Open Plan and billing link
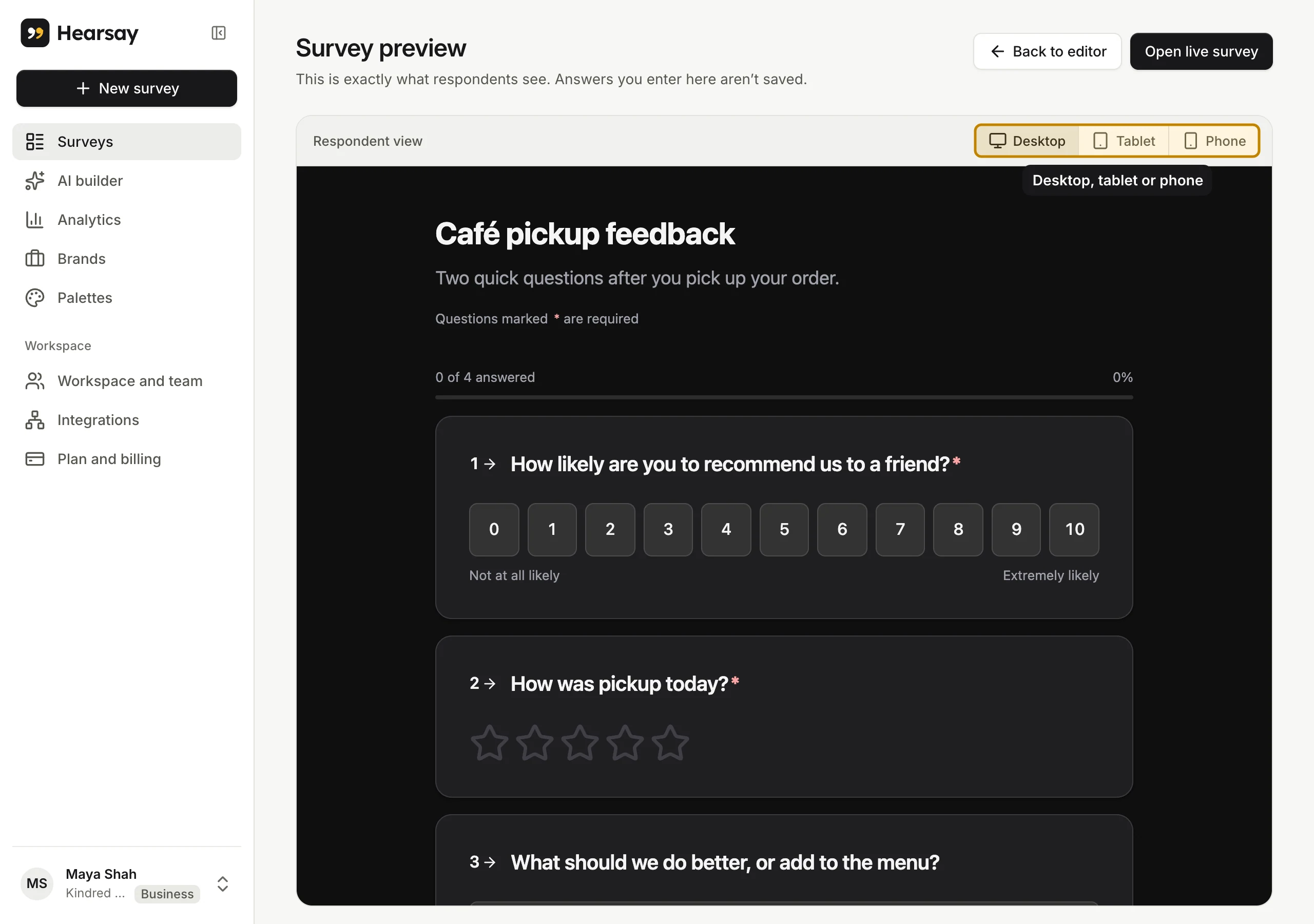The image size is (1314, 924). point(126,459)
